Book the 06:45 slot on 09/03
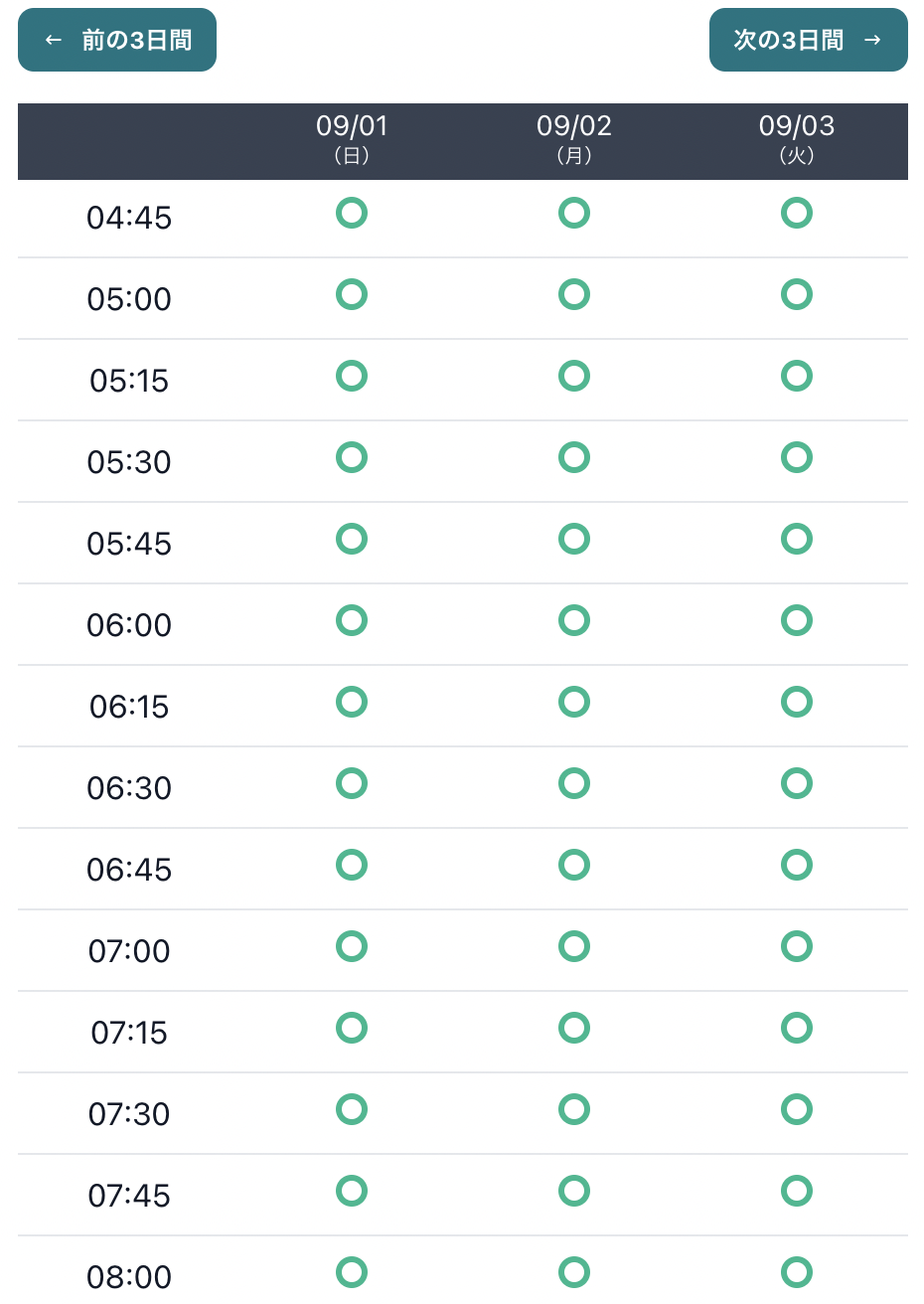 pos(797,865)
